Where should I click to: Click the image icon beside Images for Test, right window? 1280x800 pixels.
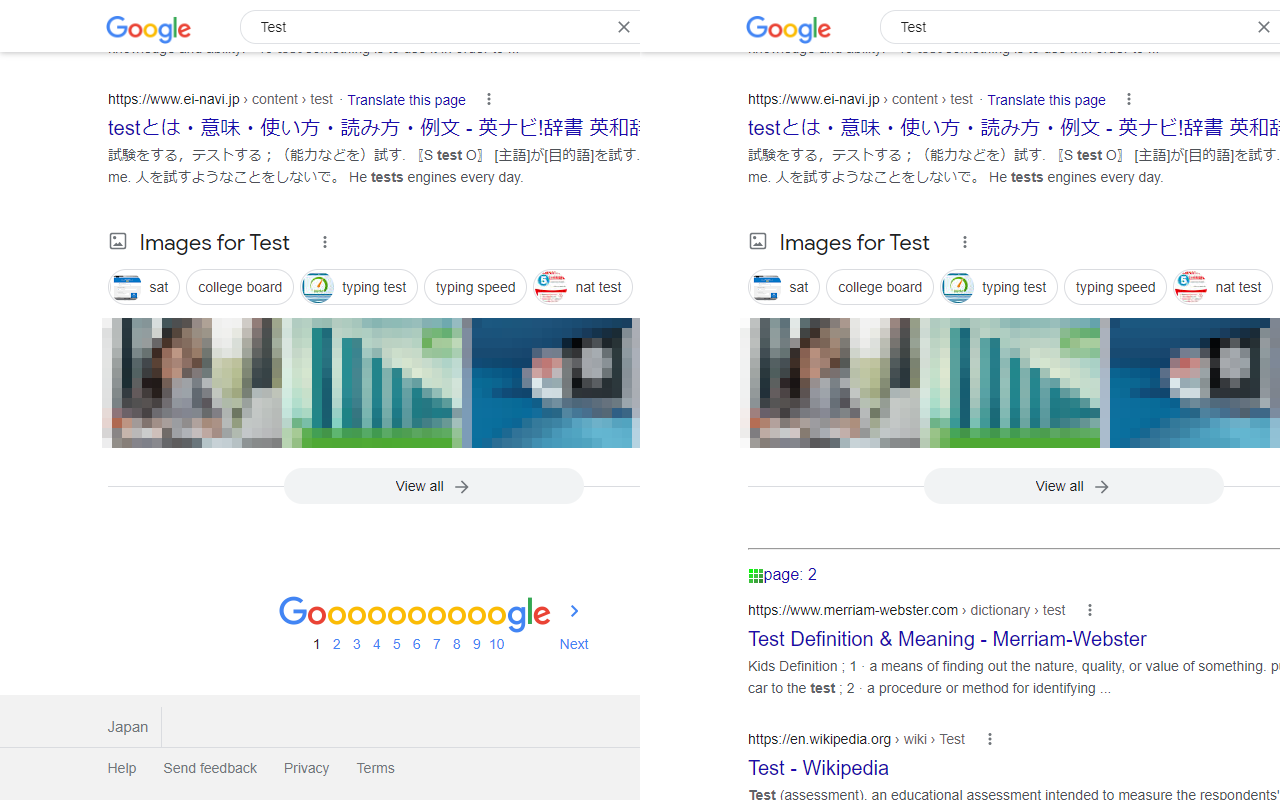[758, 241]
